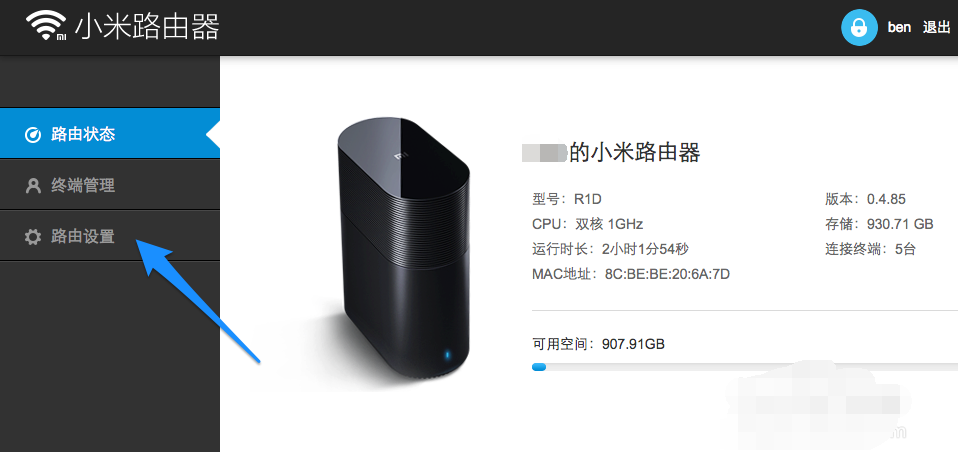Image resolution: width=958 pixels, height=452 pixels.
Task: Open the 路由设置 menu item
Action: point(110,236)
